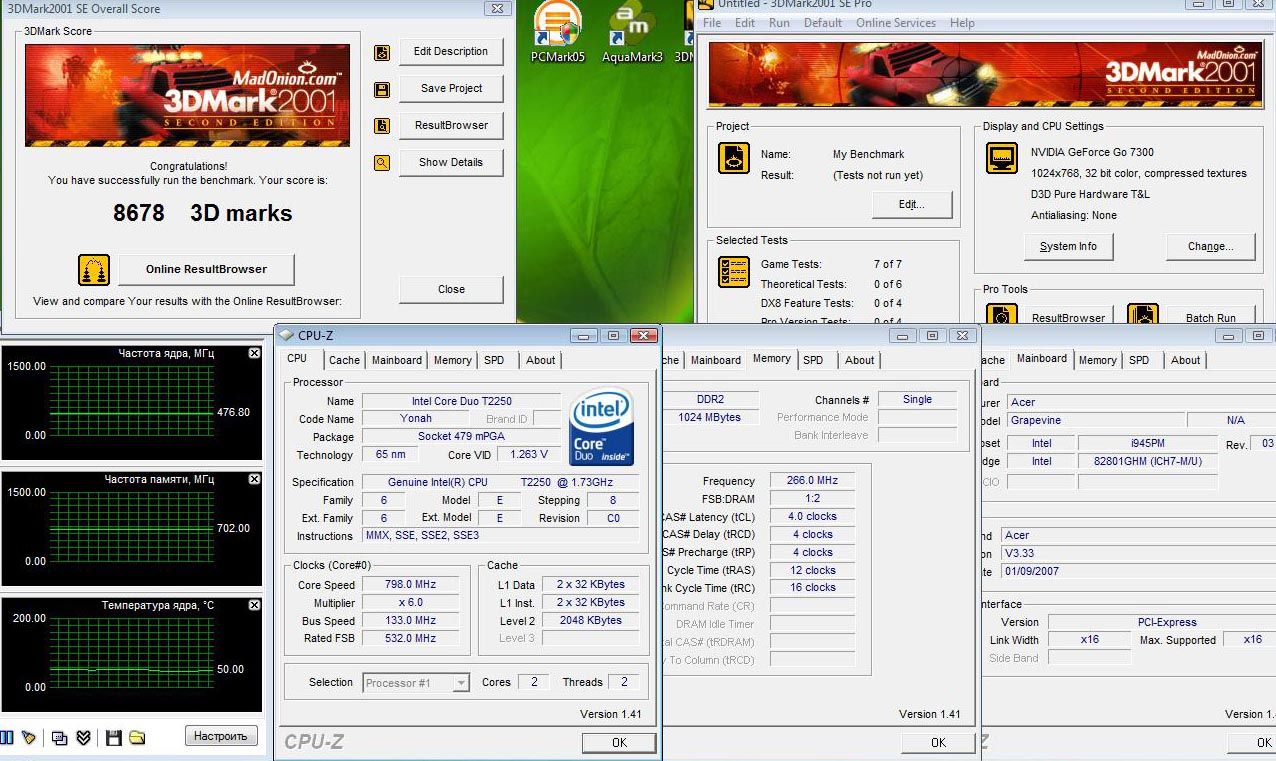Click the Level 2 cache value 2048 KBytes
This screenshot has width=1276, height=761.
(592, 621)
